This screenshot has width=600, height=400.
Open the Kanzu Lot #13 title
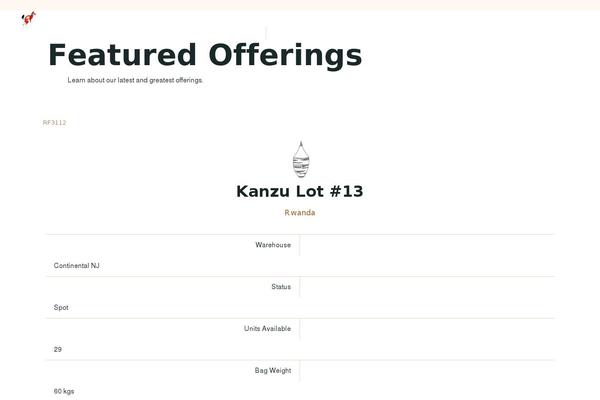[300, 191]
